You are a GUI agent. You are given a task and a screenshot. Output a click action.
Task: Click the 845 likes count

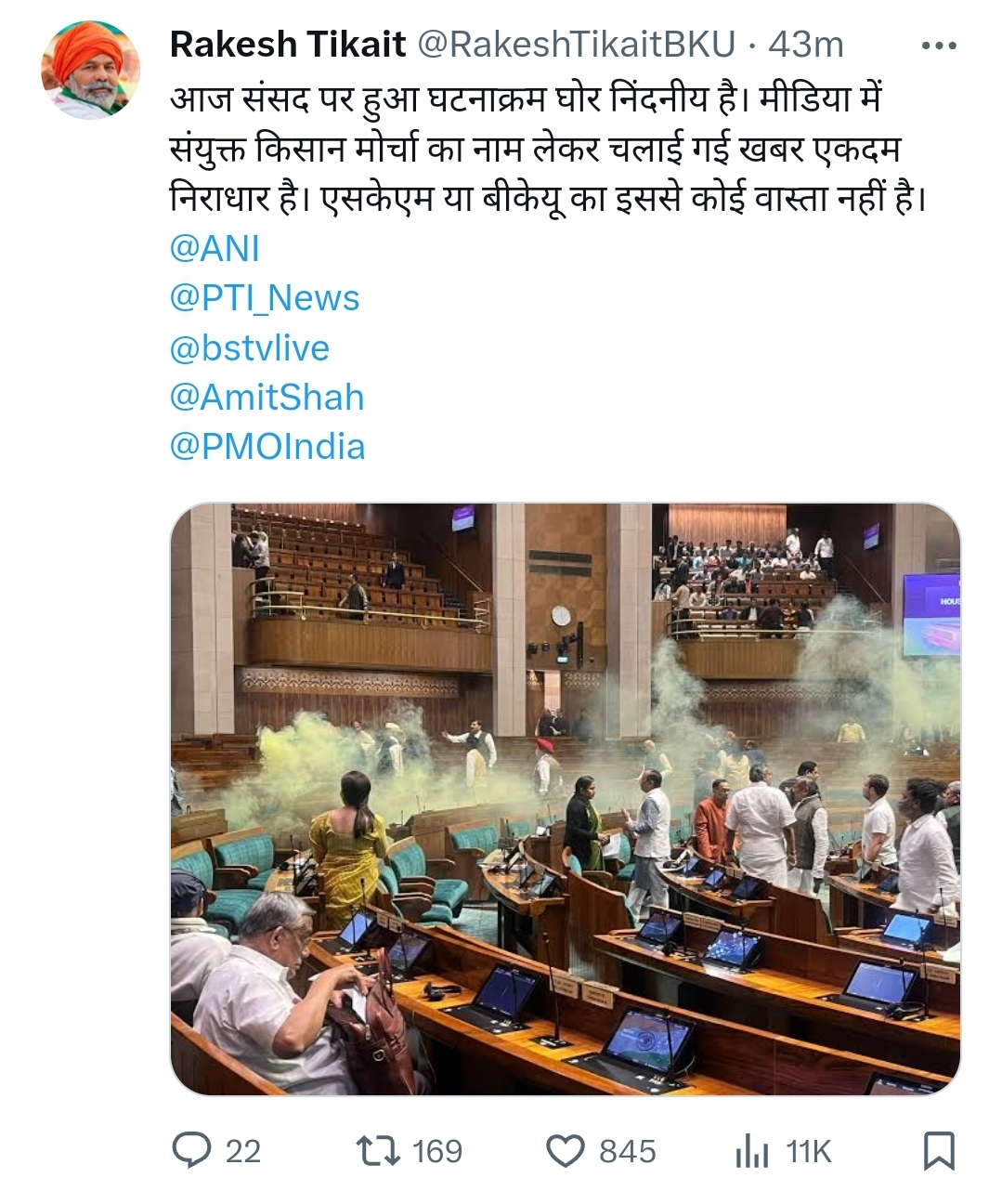[627, 1152]
